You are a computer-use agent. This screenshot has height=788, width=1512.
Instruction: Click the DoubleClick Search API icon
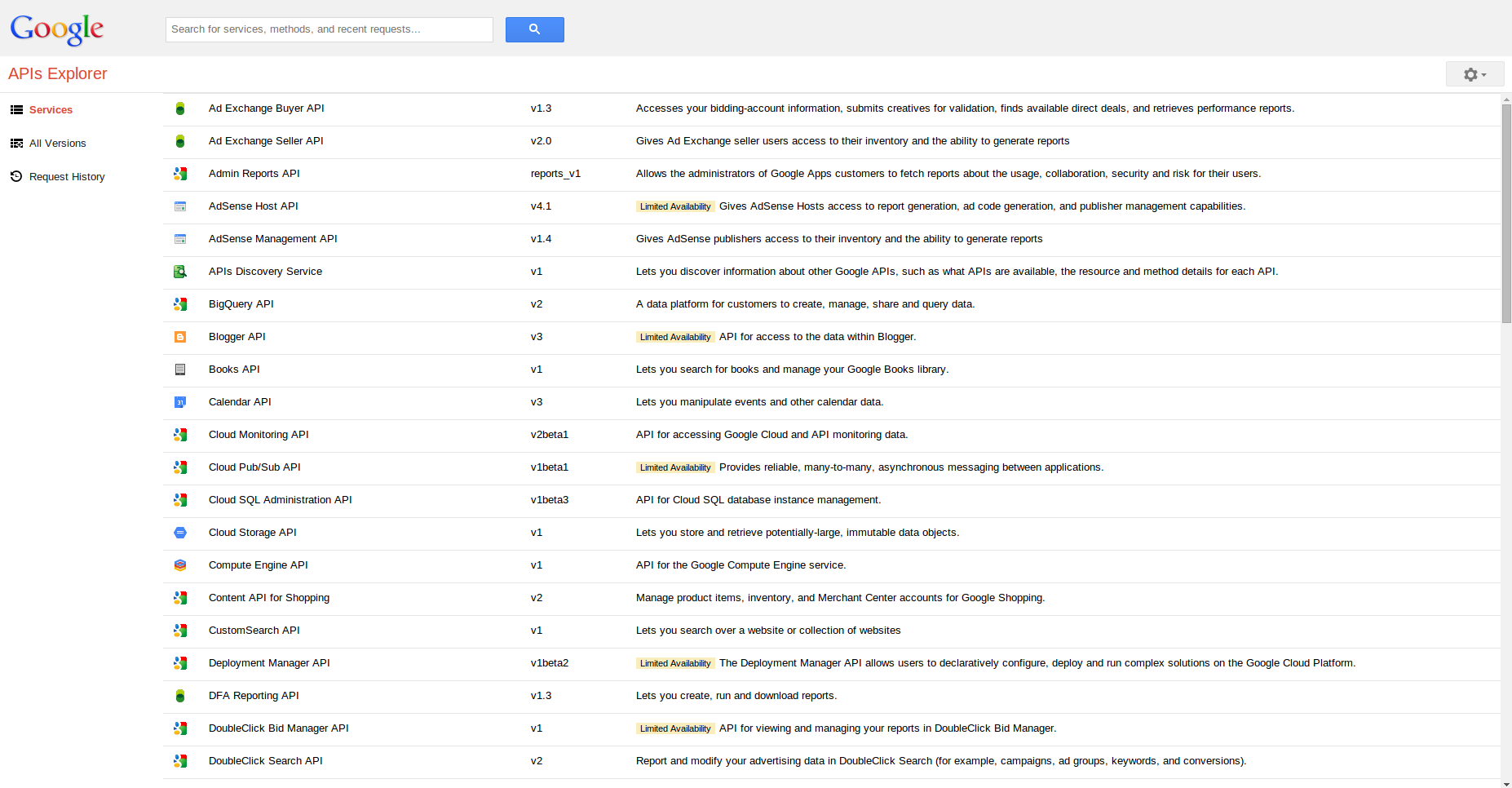180,761
